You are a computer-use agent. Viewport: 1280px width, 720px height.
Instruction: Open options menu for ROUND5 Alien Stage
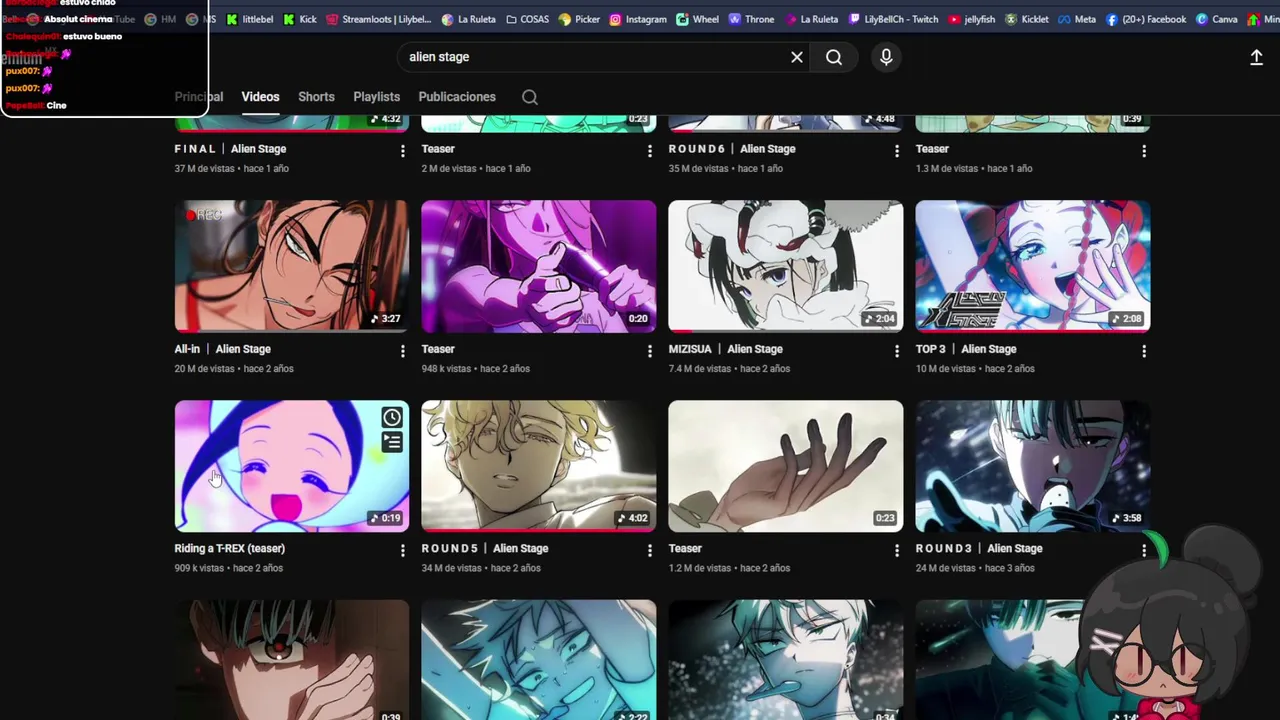[x=650, y=550]
